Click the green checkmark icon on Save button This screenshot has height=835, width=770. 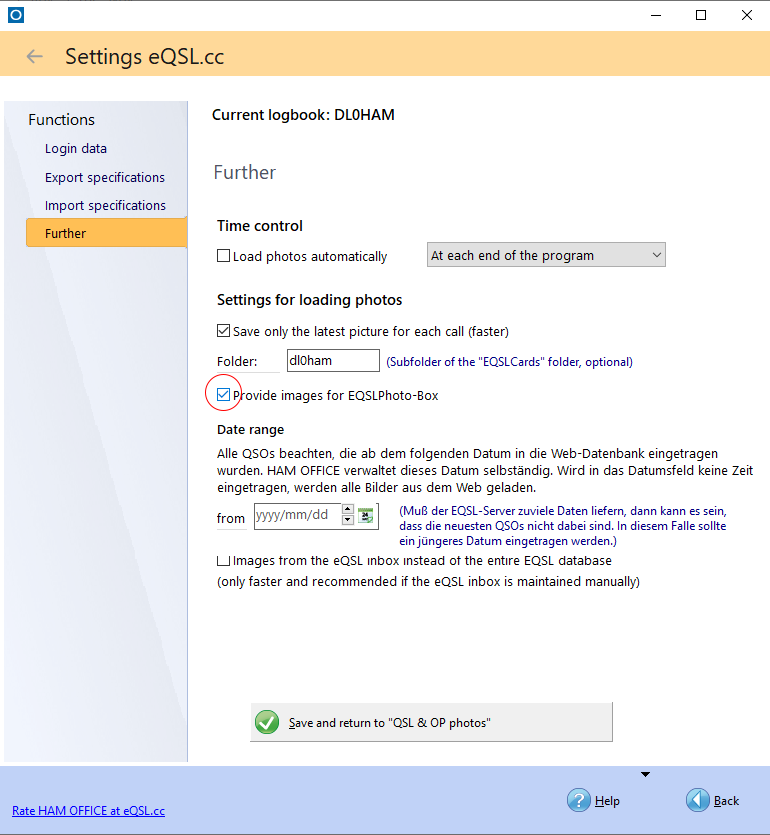(x=267, y=722)
